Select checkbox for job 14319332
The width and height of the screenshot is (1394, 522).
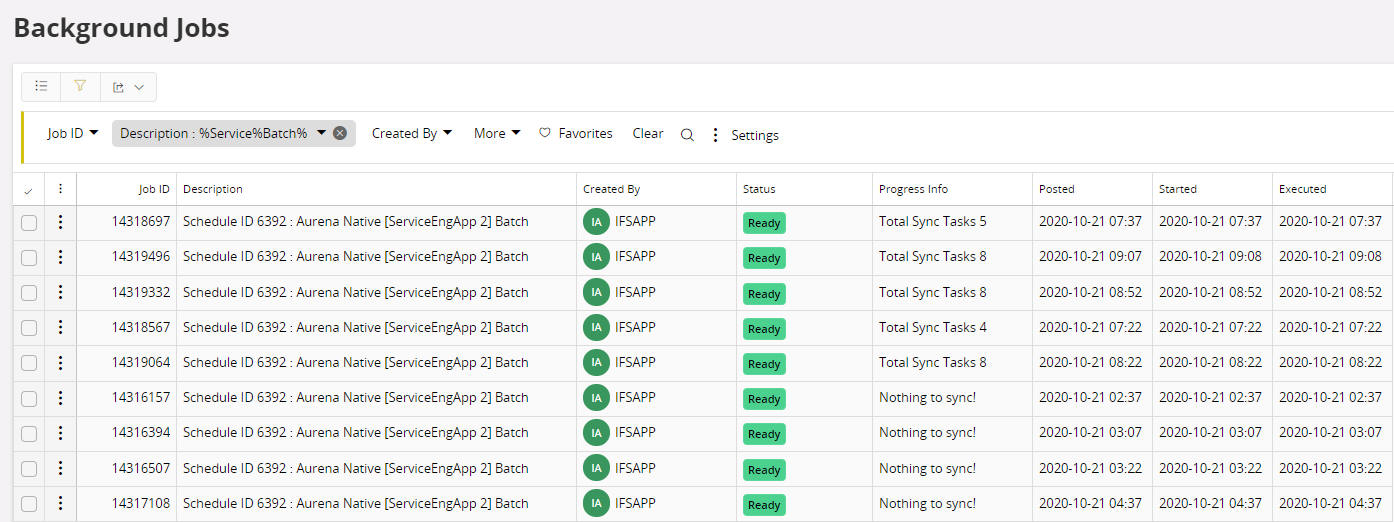tap(29, 293)
